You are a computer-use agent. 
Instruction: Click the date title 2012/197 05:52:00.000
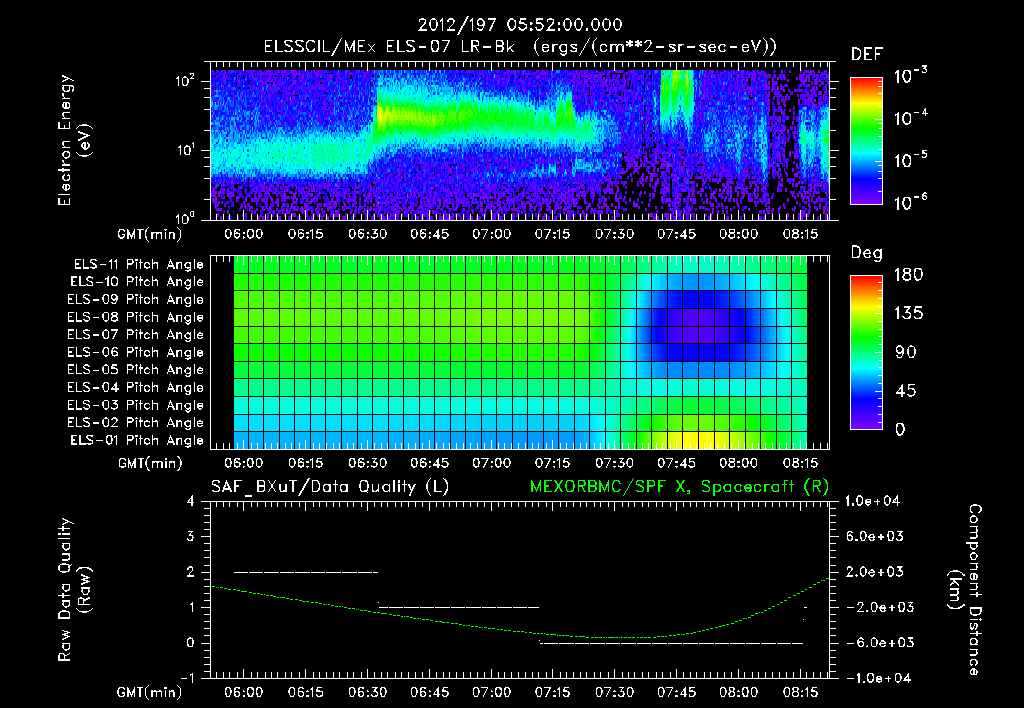click(x=520, y=25)
